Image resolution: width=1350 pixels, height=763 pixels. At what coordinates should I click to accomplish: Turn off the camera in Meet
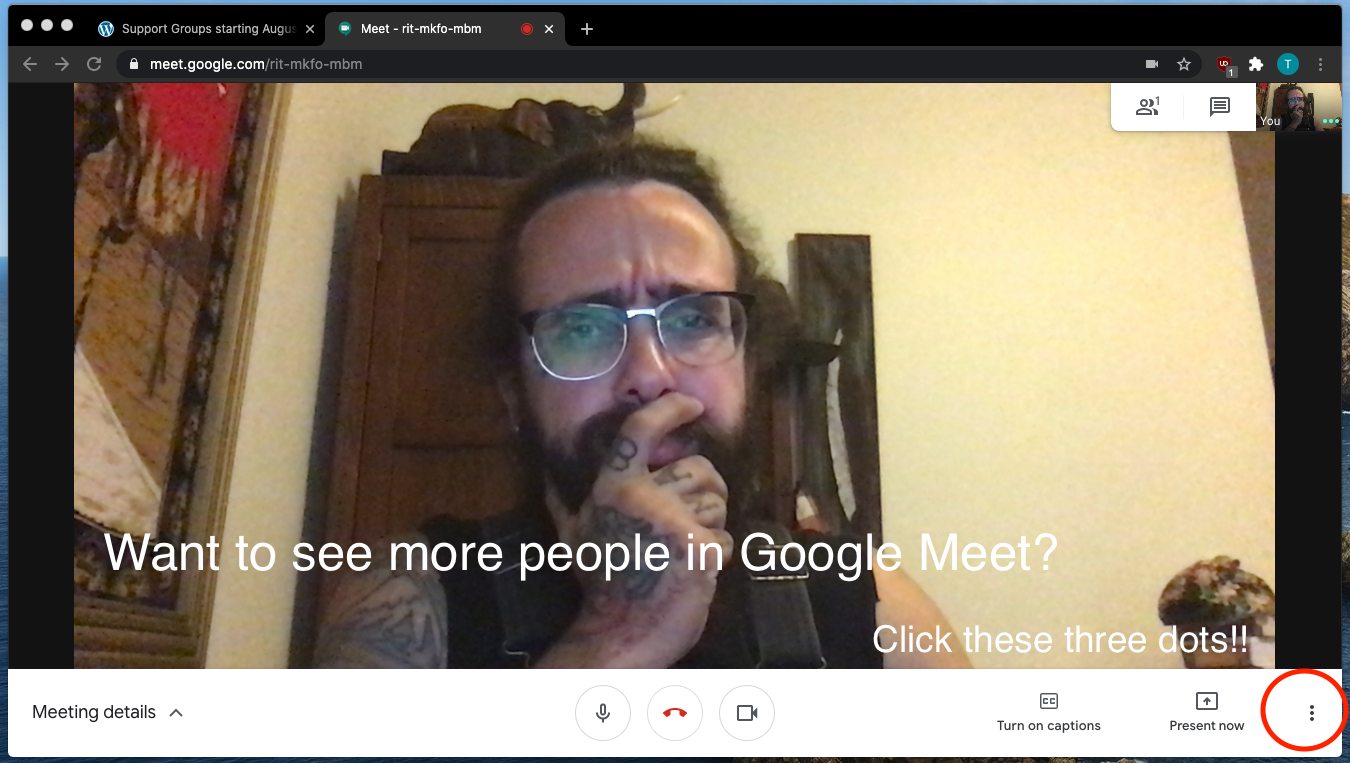click(747, 713)
